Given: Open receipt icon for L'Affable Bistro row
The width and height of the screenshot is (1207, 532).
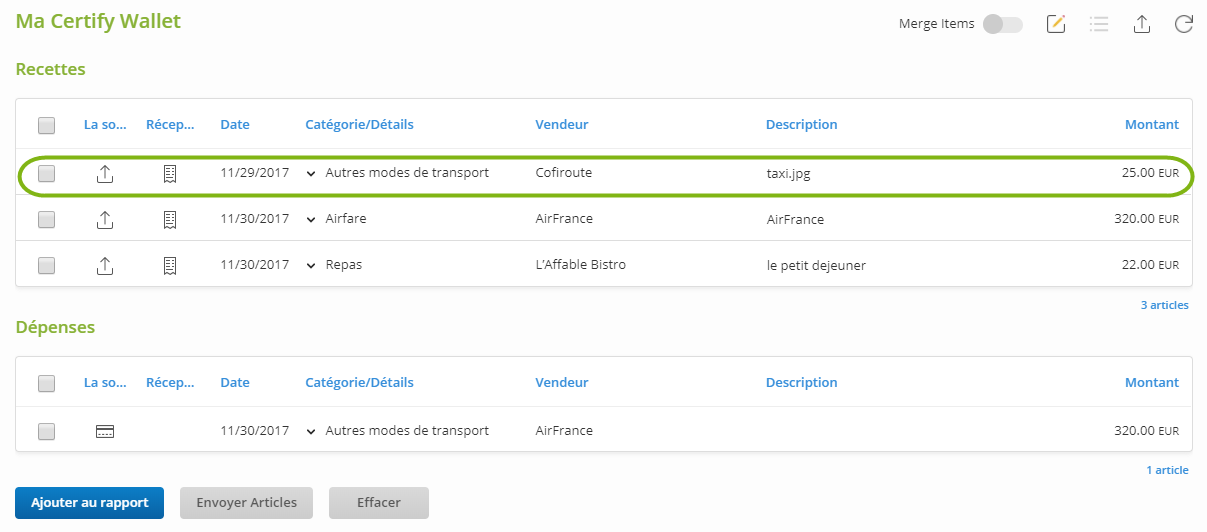Looking at the screenshot, I should tap(170, 265).
